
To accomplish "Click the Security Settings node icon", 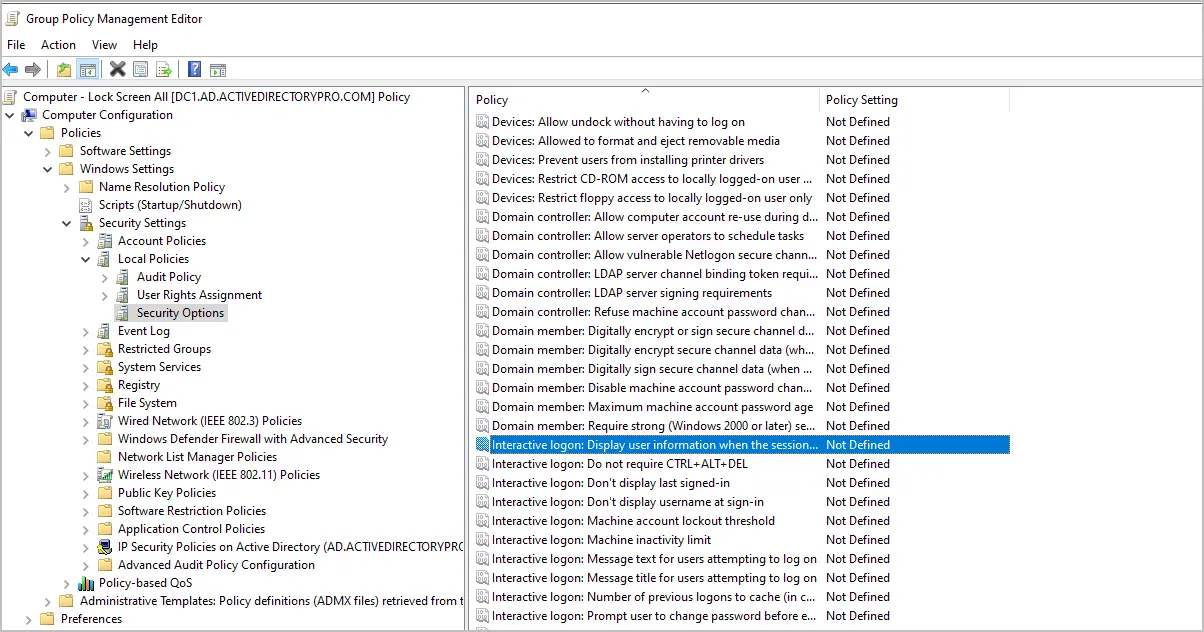I will pos(86,223).
